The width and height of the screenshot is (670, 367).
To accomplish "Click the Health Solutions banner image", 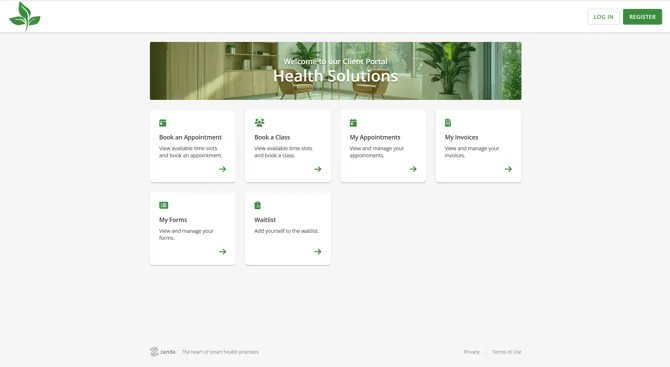I will 335,71.
